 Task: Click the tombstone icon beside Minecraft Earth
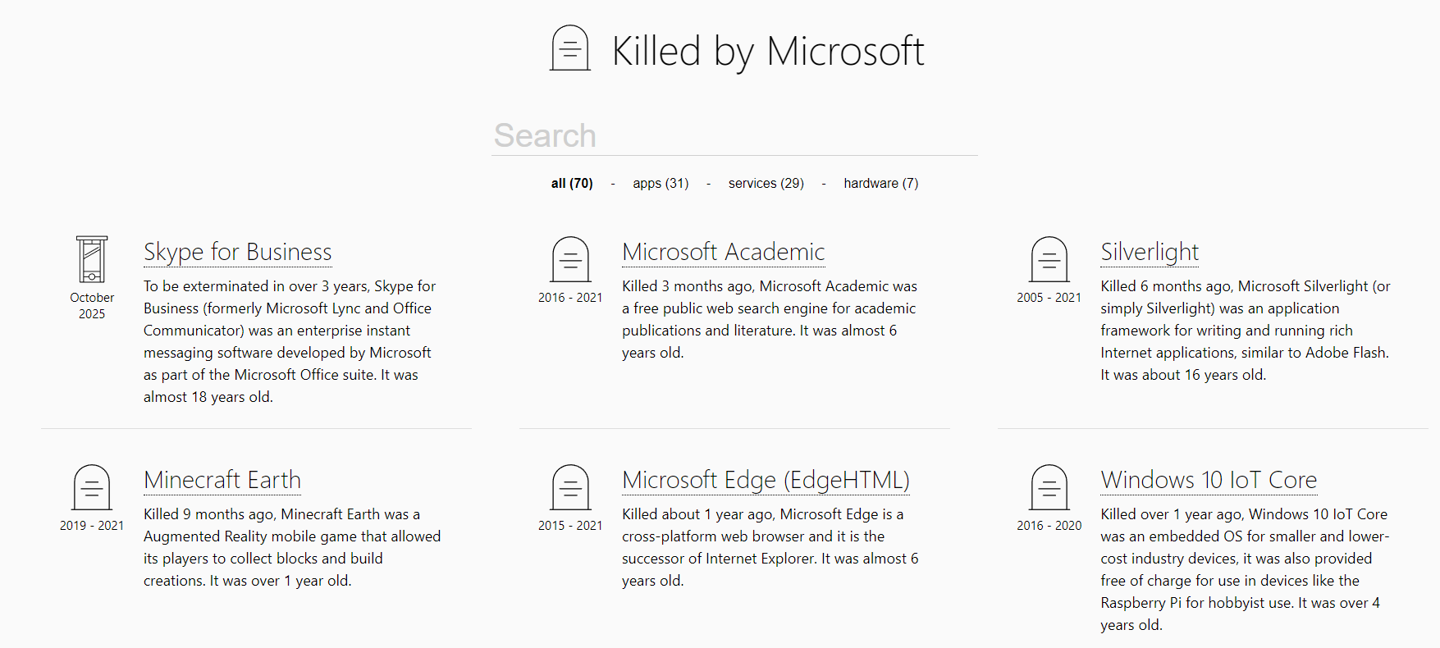click(92, 488)
